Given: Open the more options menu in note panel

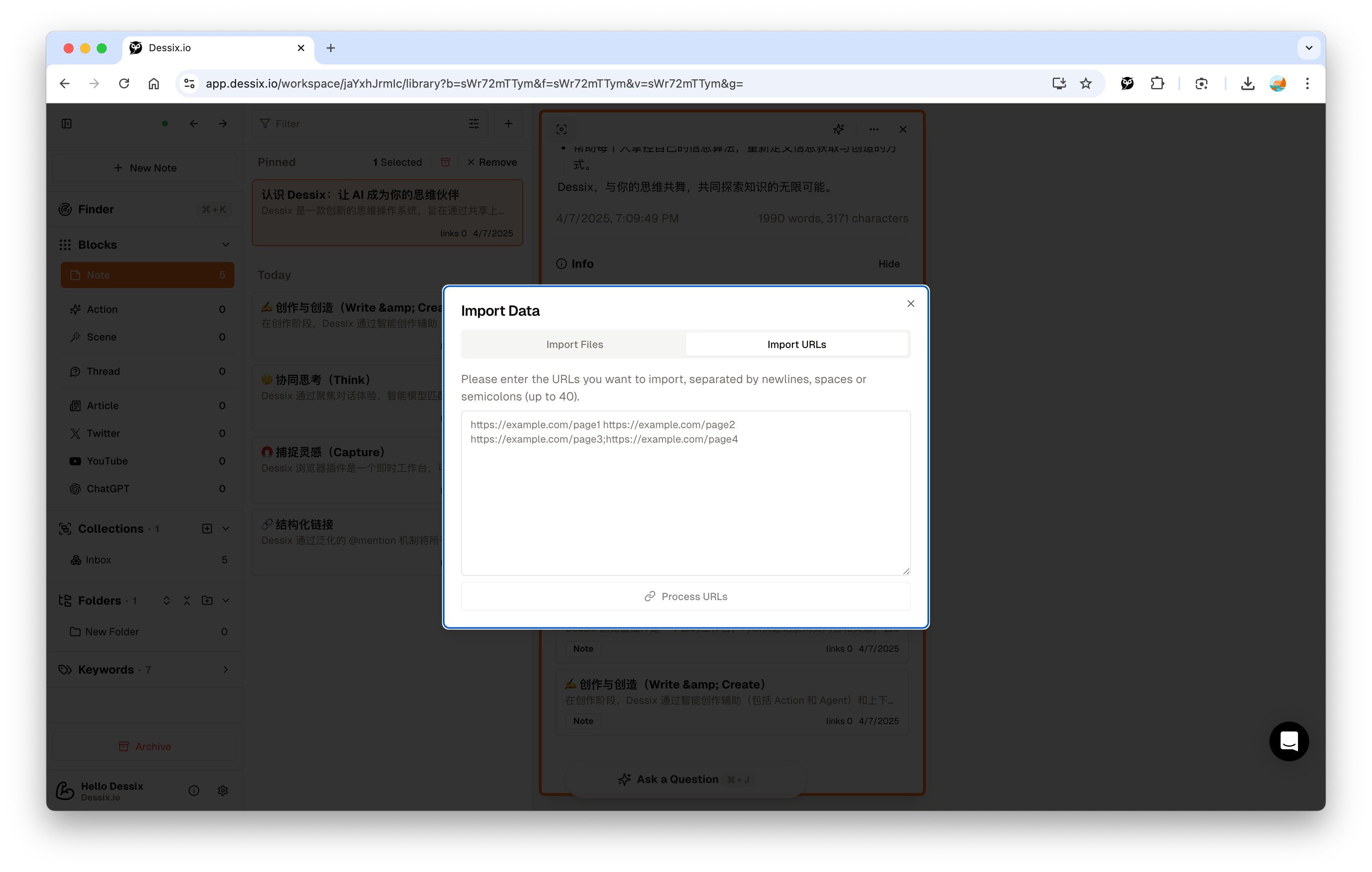Looking at the screenshot, I should [874, 129].
